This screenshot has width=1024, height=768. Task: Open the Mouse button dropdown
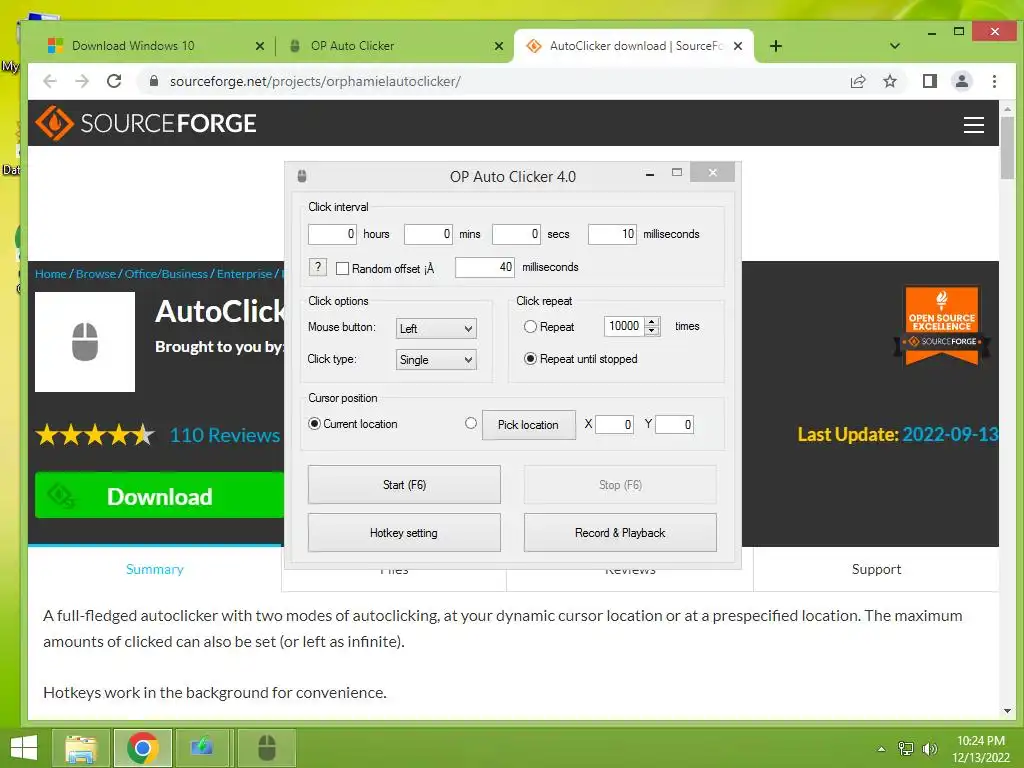click(436, 328)
